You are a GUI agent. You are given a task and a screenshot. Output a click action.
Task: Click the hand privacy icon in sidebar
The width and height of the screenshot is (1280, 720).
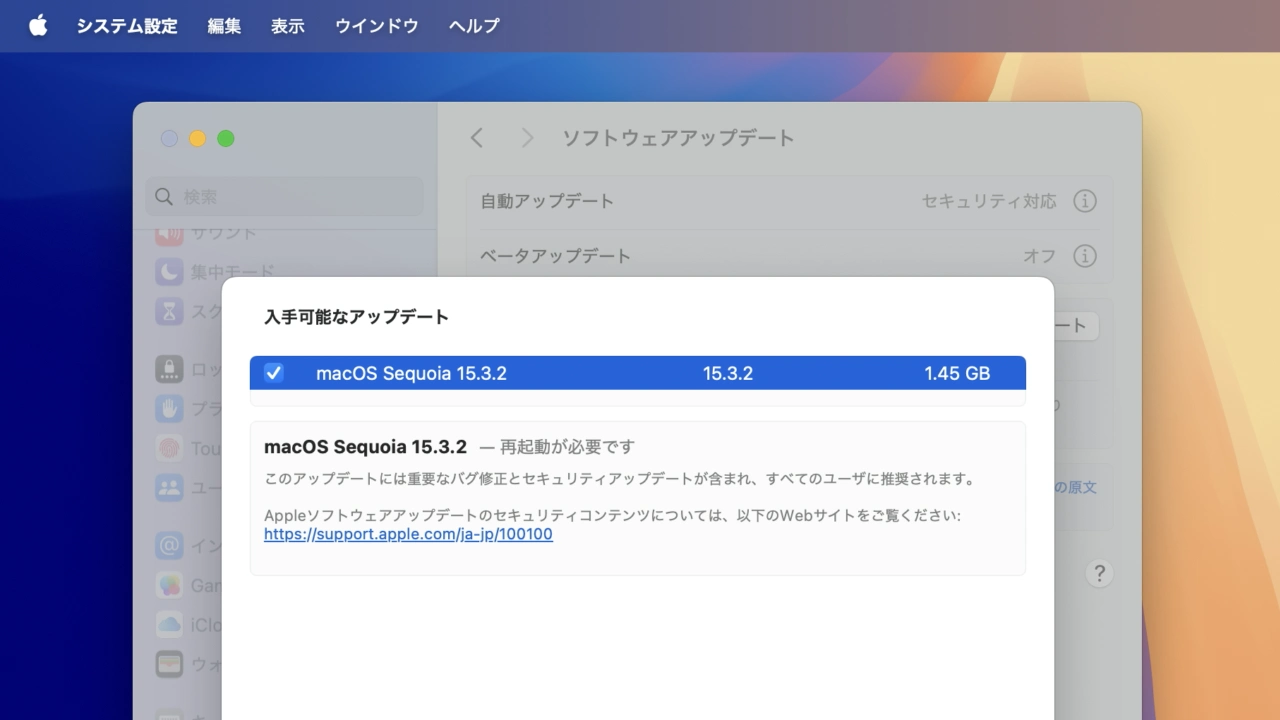[x=169, y=408]
